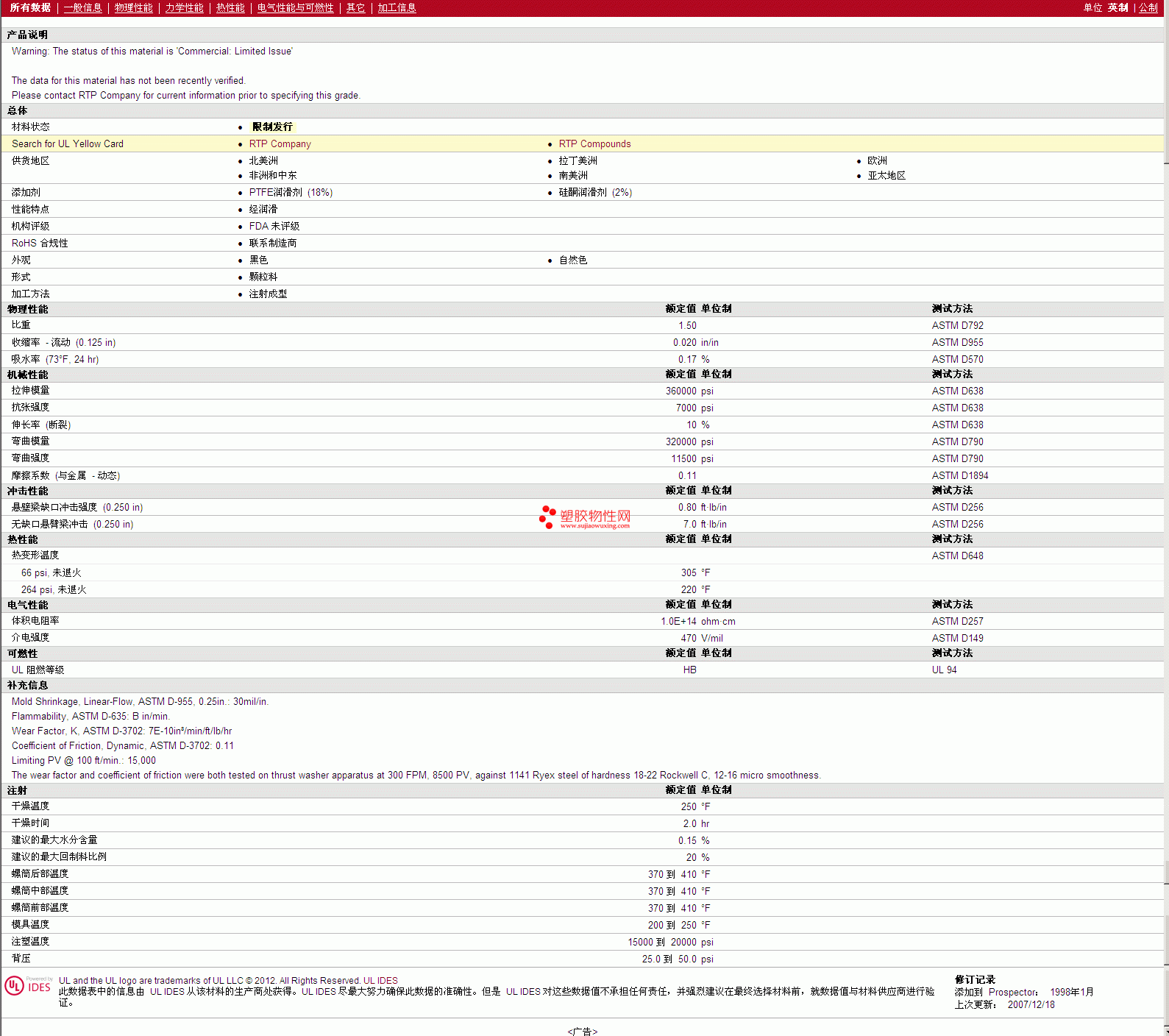Switch to the 物理性能 tab

point(134,8)
